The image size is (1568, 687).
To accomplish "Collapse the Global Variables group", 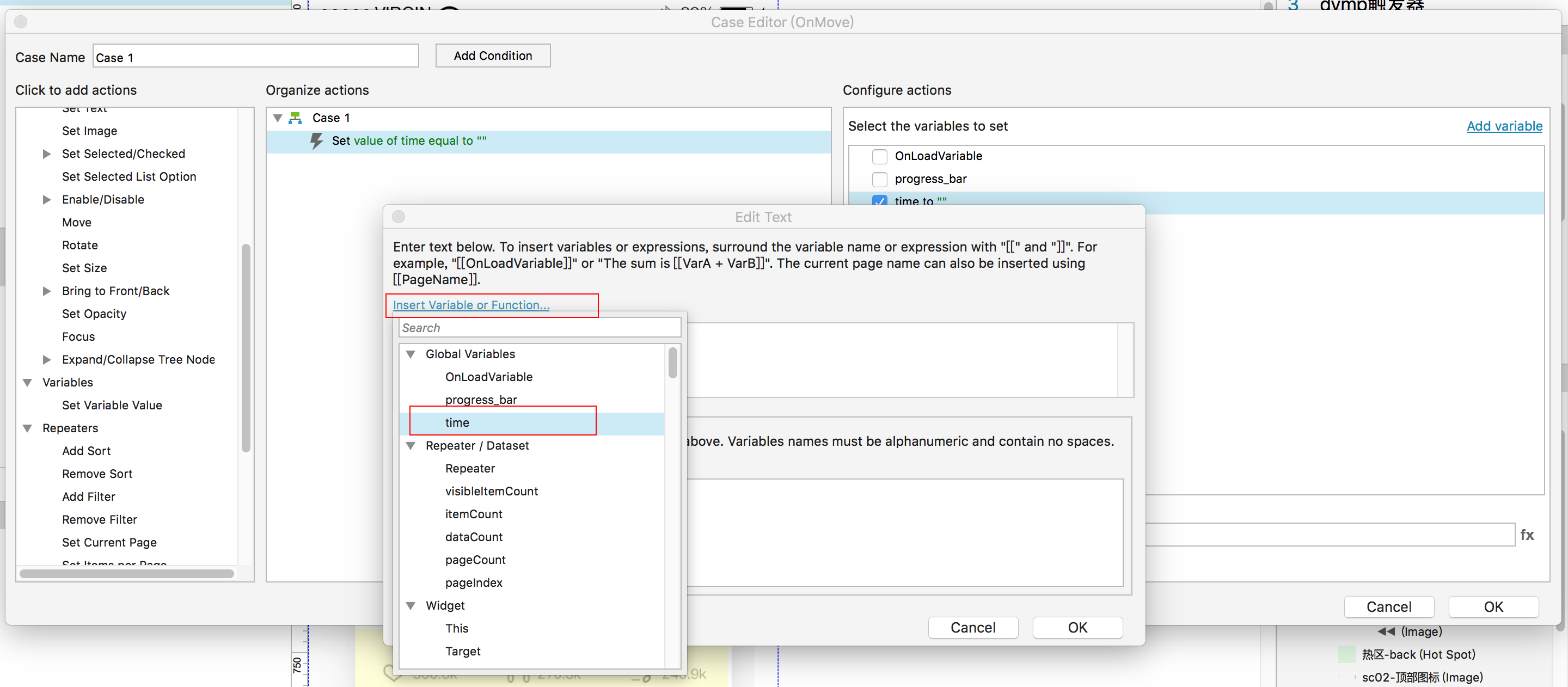I will point(411,354).
